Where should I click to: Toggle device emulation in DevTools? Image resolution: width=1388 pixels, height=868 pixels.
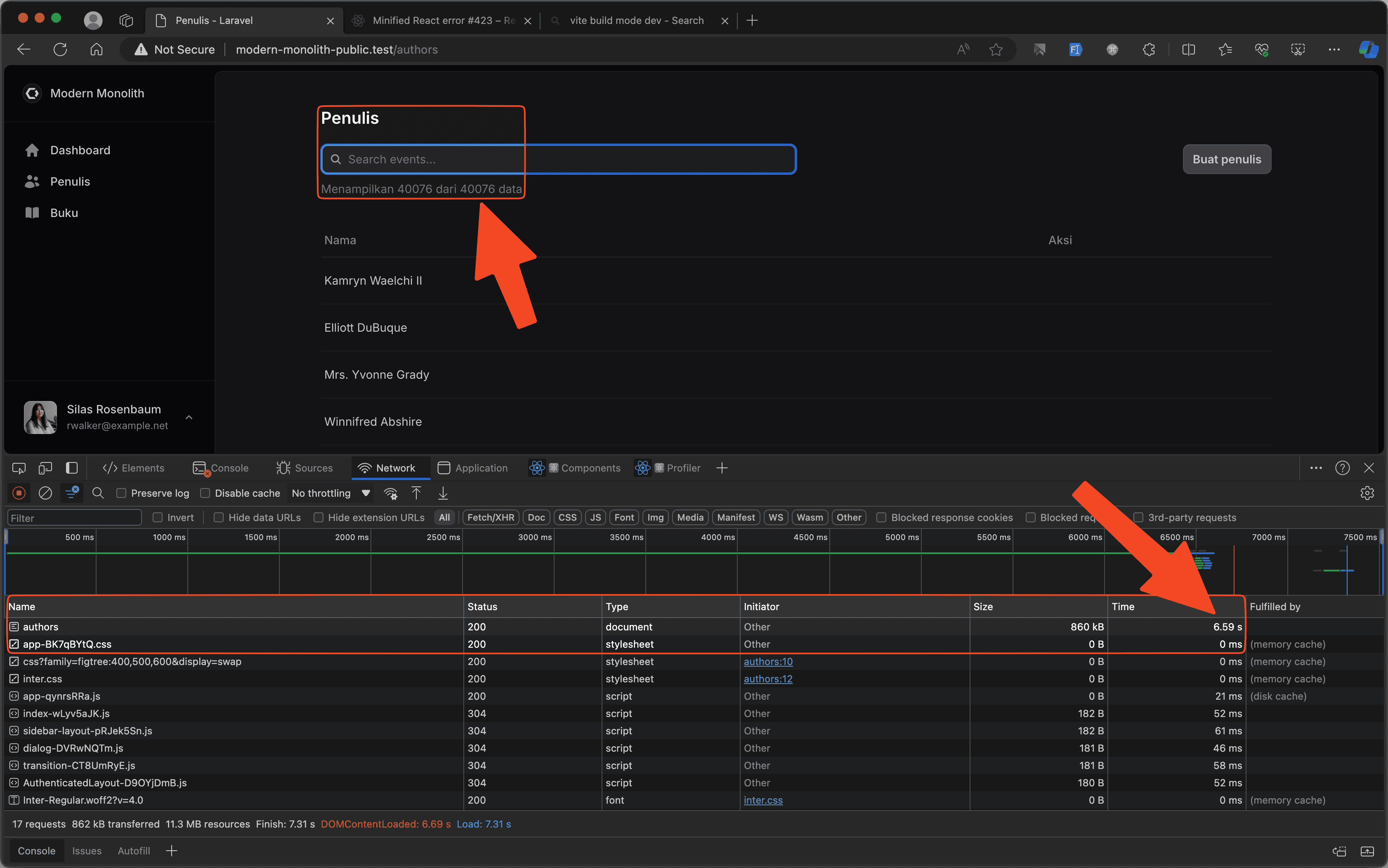tap(45, 468)
